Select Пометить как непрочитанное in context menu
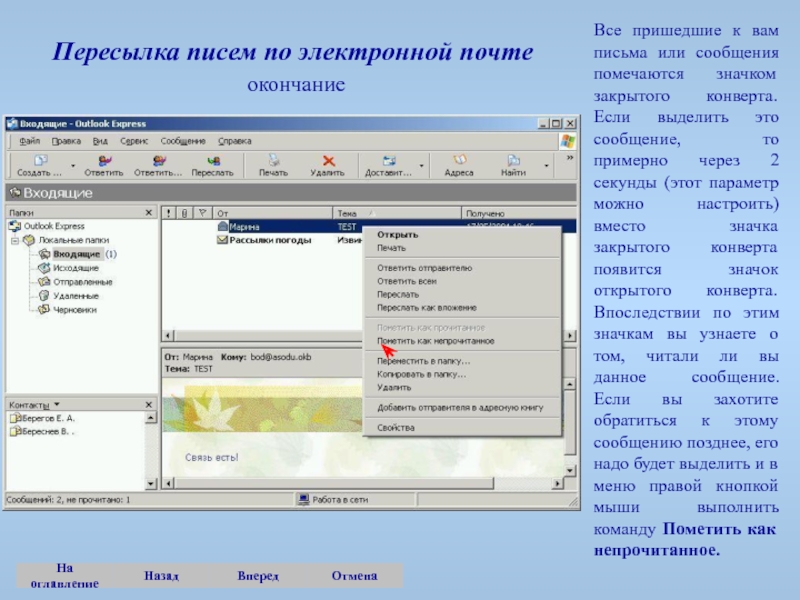Screen dimensions: 800x600 tap(435, 341)
